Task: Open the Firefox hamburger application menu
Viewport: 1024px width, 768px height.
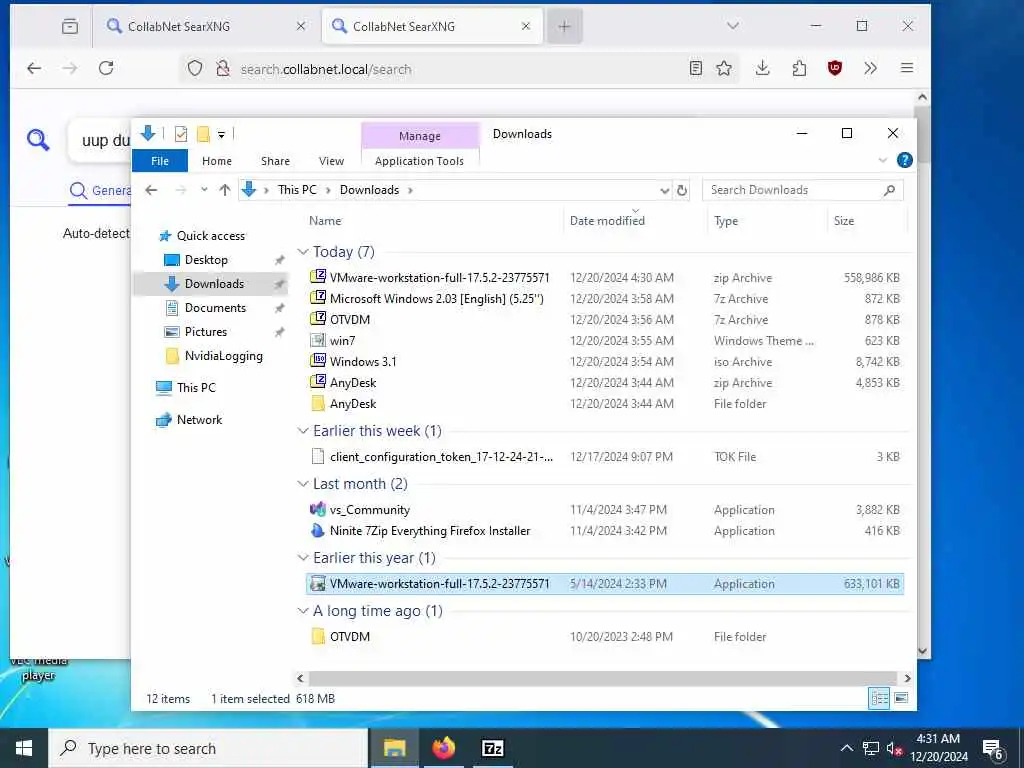Action: click(906, 68)
